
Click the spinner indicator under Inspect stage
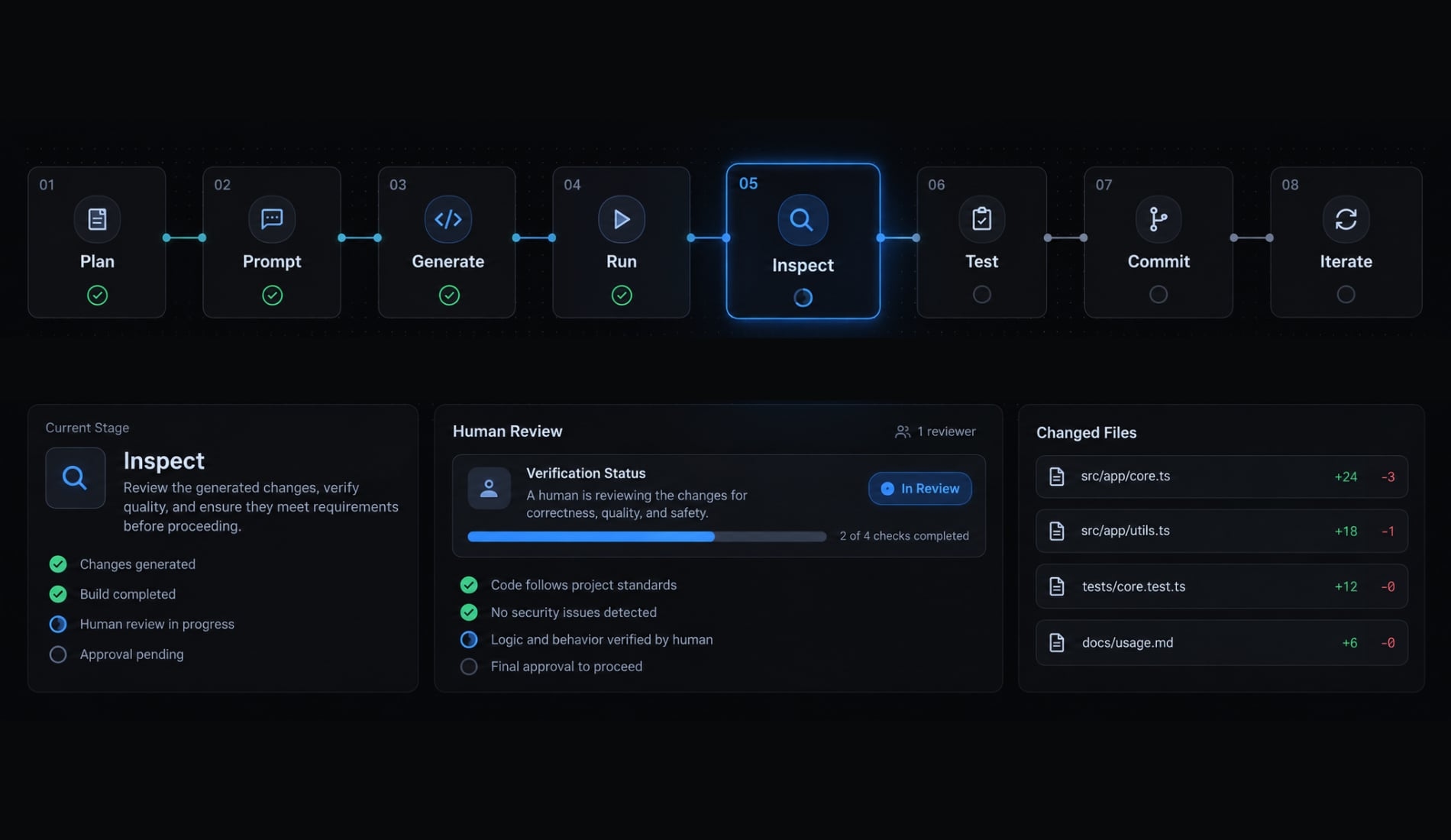(803, 298)
